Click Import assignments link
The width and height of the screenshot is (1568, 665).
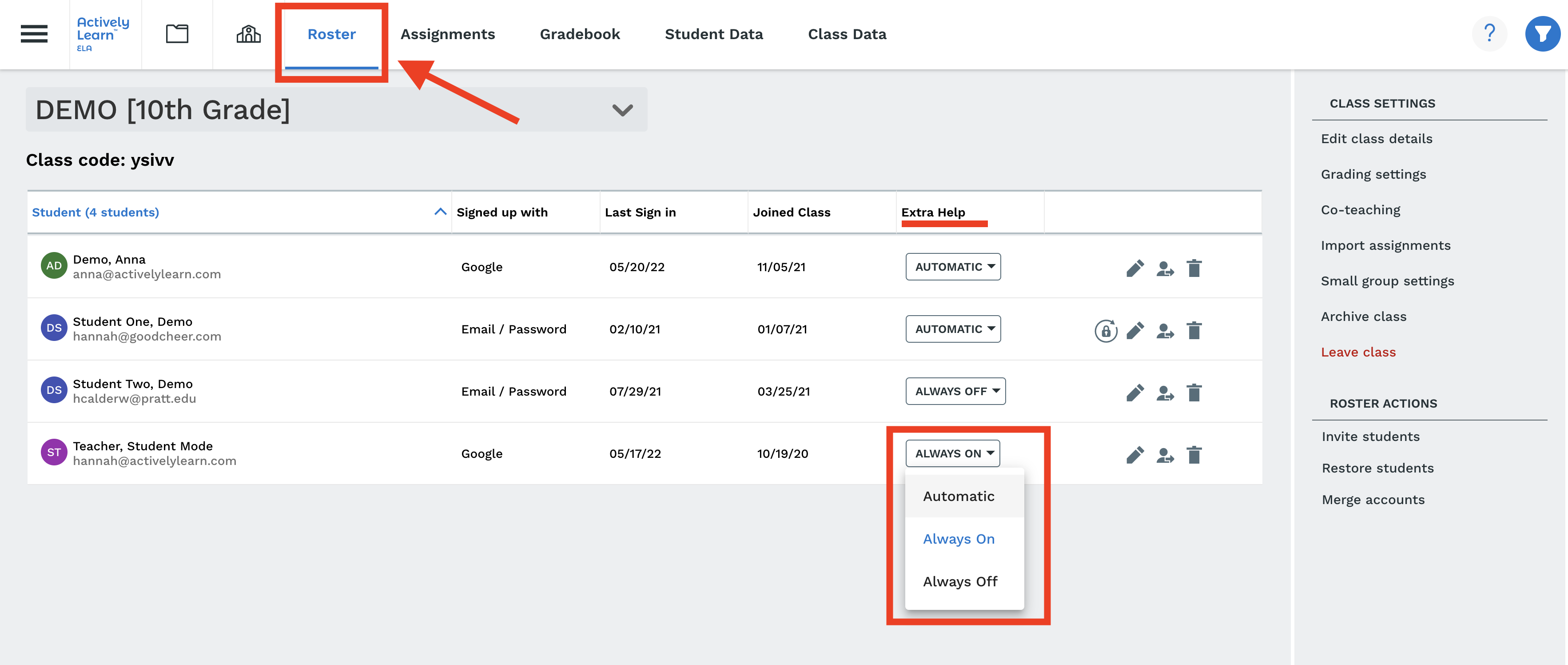(1385, 245)
